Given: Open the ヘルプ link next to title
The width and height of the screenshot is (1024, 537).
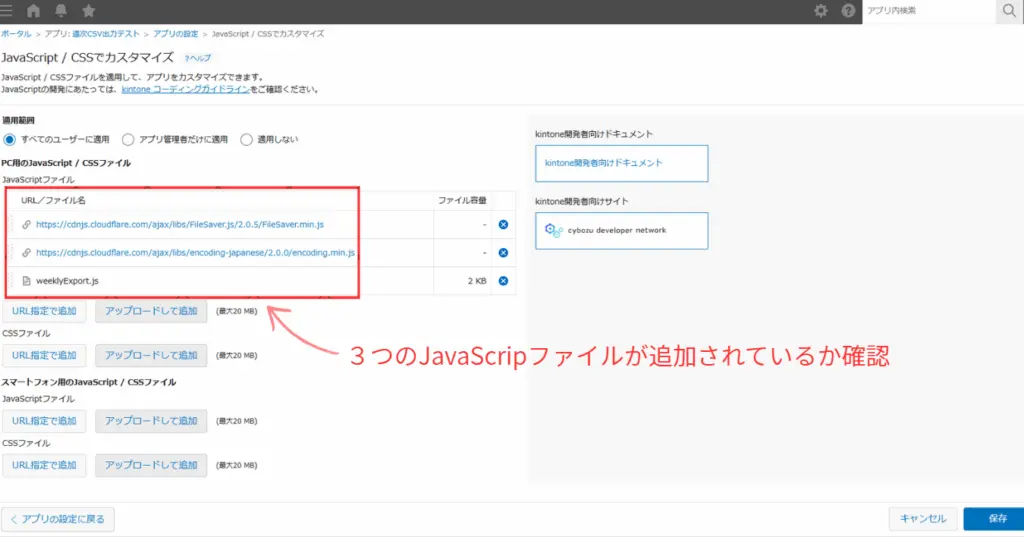Looking at the screenshot, I should pyautogui.click(x=198, y=58).
